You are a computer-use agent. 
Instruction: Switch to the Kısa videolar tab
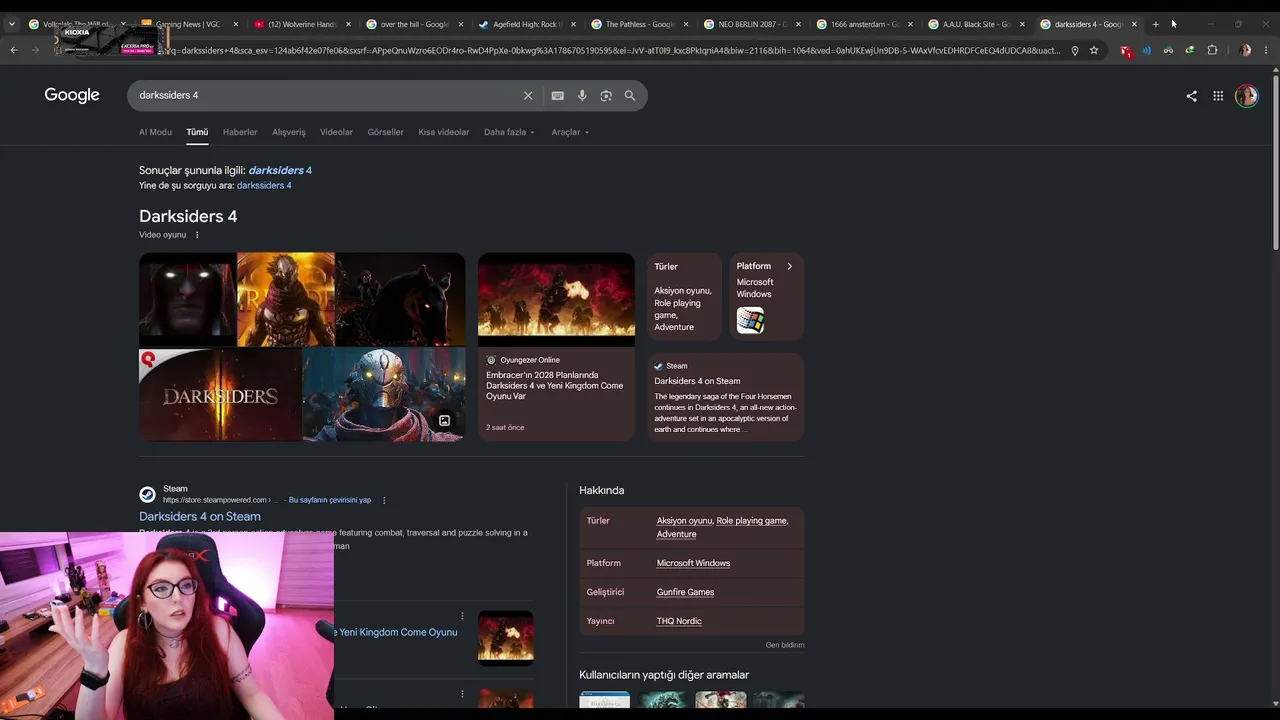443,132
